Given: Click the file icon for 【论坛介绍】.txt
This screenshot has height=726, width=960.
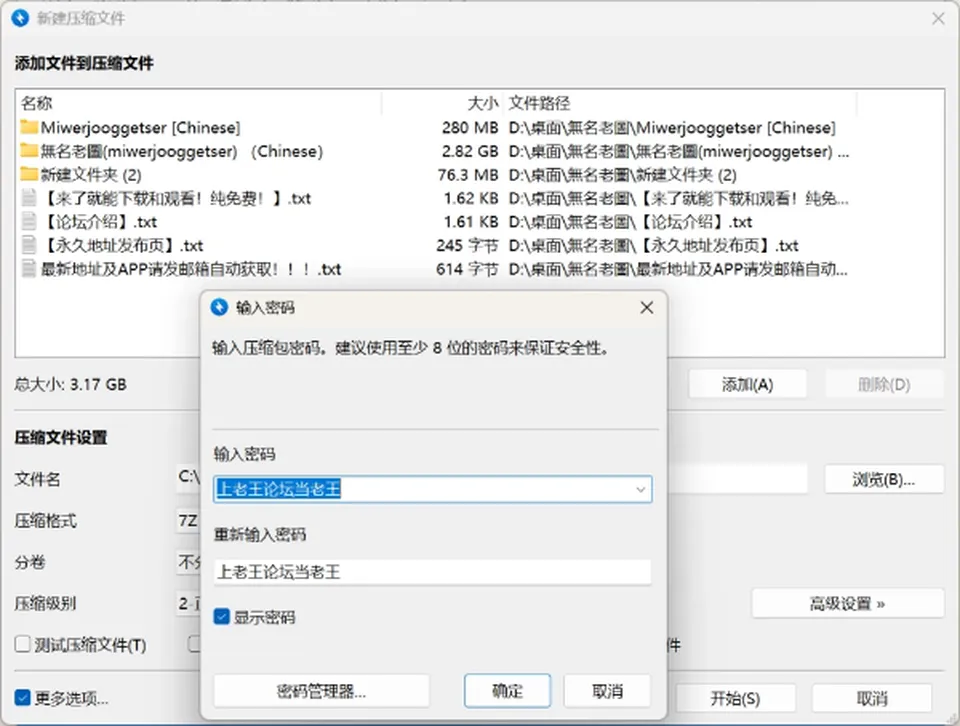Looking at the screenshot, I should click(x=29, y=222).
